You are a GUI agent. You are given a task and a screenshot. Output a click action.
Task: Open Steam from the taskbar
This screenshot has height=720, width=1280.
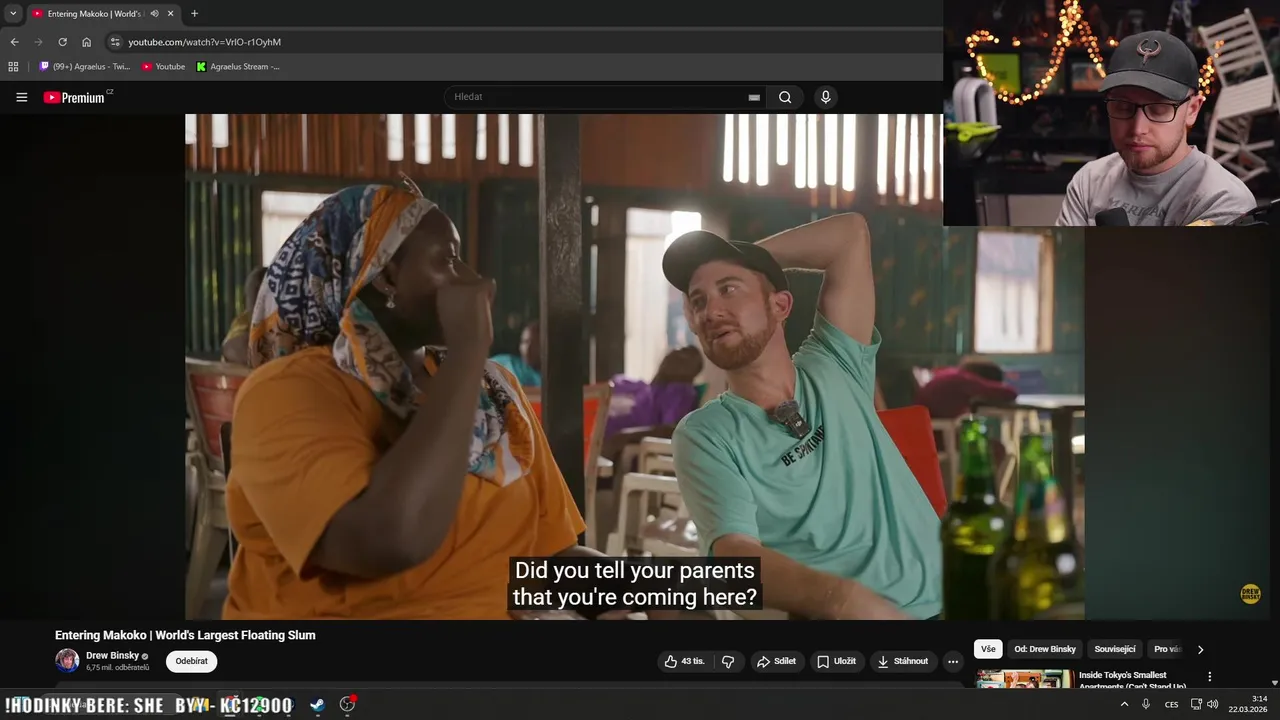(317, 704)
